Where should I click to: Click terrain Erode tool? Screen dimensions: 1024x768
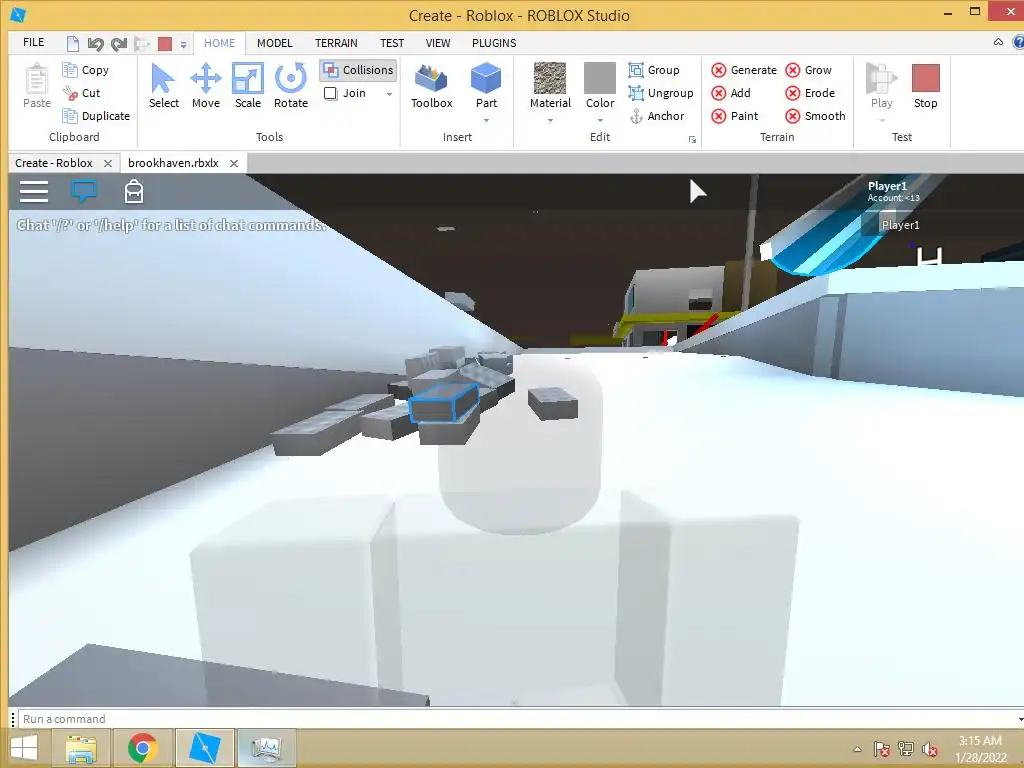pos(810,93)
